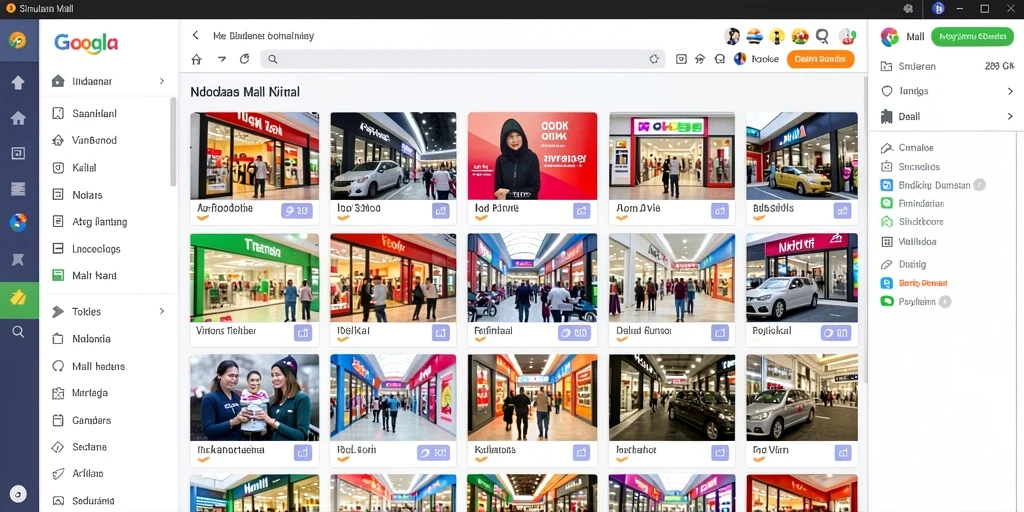The height and width of the screenshot is (512, 1024).
Task: Click the magnifier icon in the top-right icon row
Action: click(x=822, y=37)
